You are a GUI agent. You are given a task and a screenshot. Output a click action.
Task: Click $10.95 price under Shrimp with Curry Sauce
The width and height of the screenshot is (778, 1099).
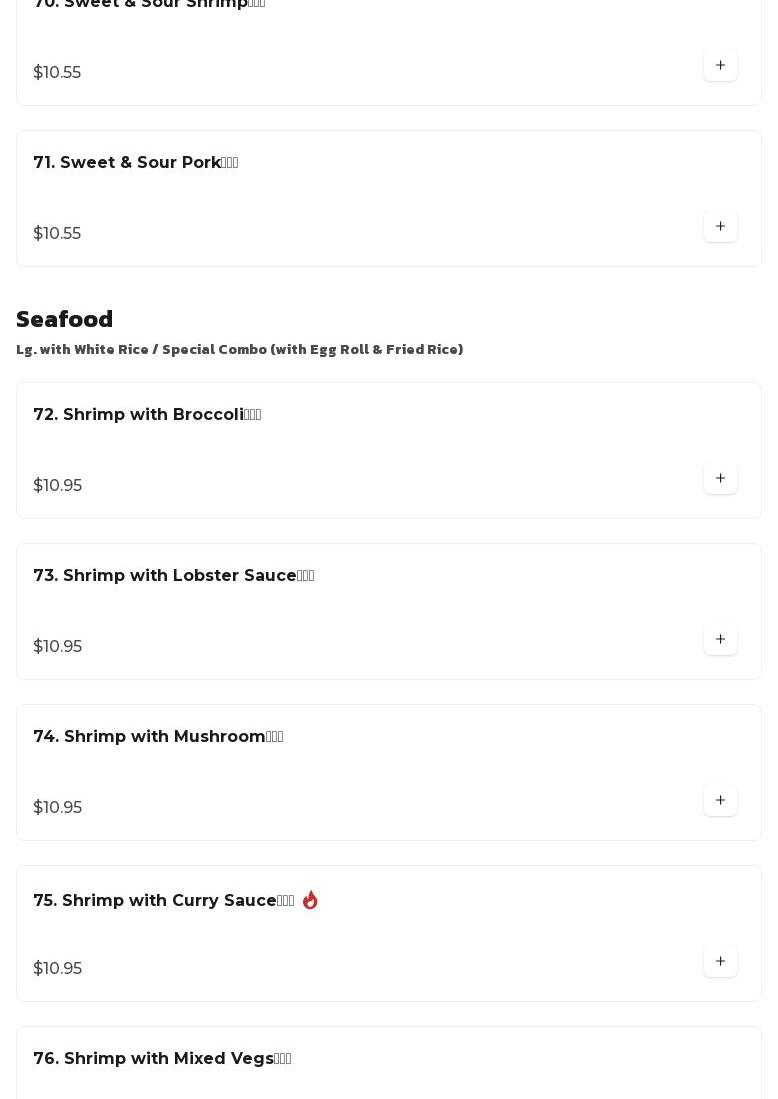[58, 969]
